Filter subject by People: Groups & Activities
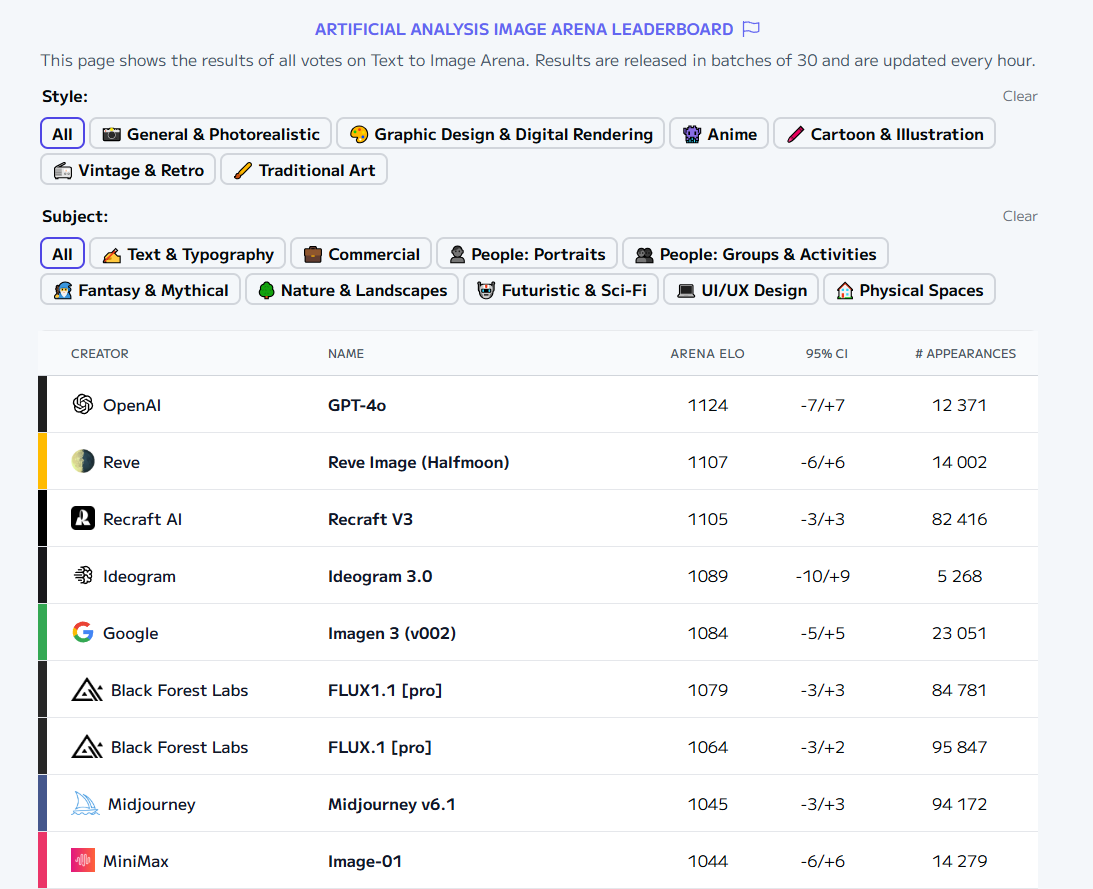Viewport: 1093px width, 889px height. [x=756, y=254]
